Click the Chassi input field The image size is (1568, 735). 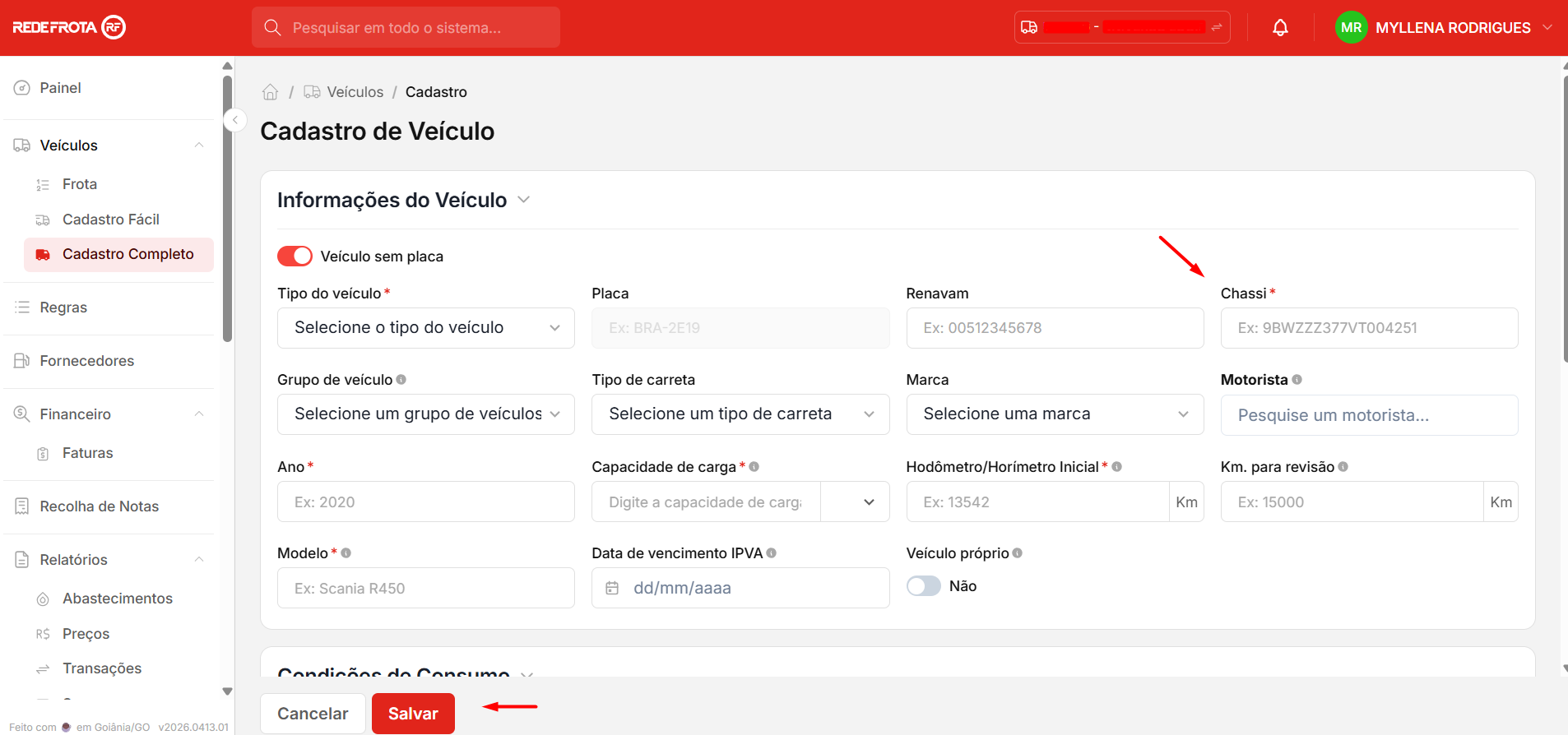coord(1368,328)
